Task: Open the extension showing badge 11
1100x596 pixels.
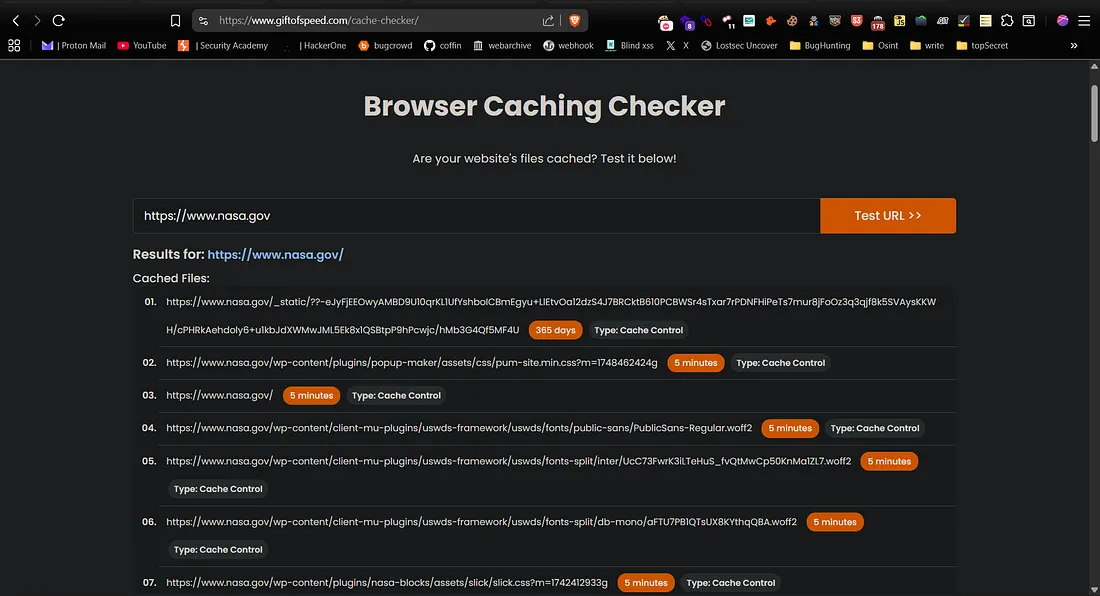Action: click(728, 22)
